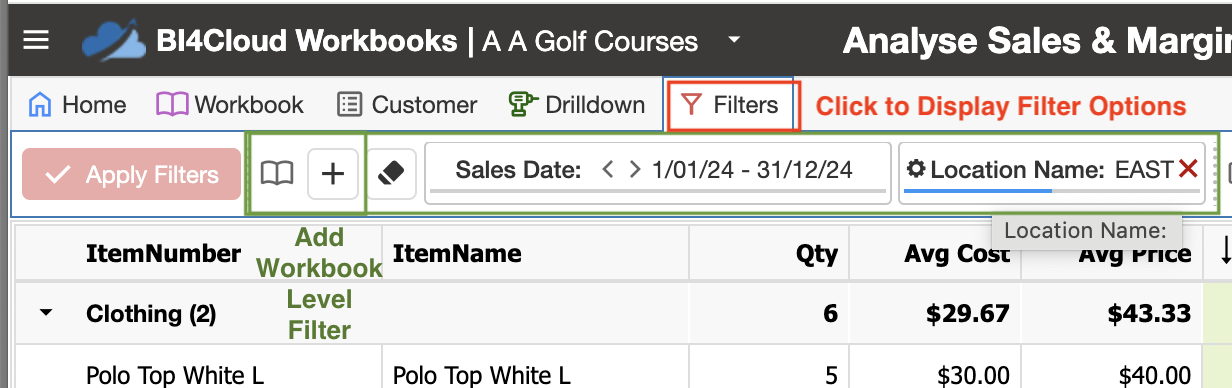Click the Apply Filters button
This screenshot has height=388, width=1232.
click(132, 175)
